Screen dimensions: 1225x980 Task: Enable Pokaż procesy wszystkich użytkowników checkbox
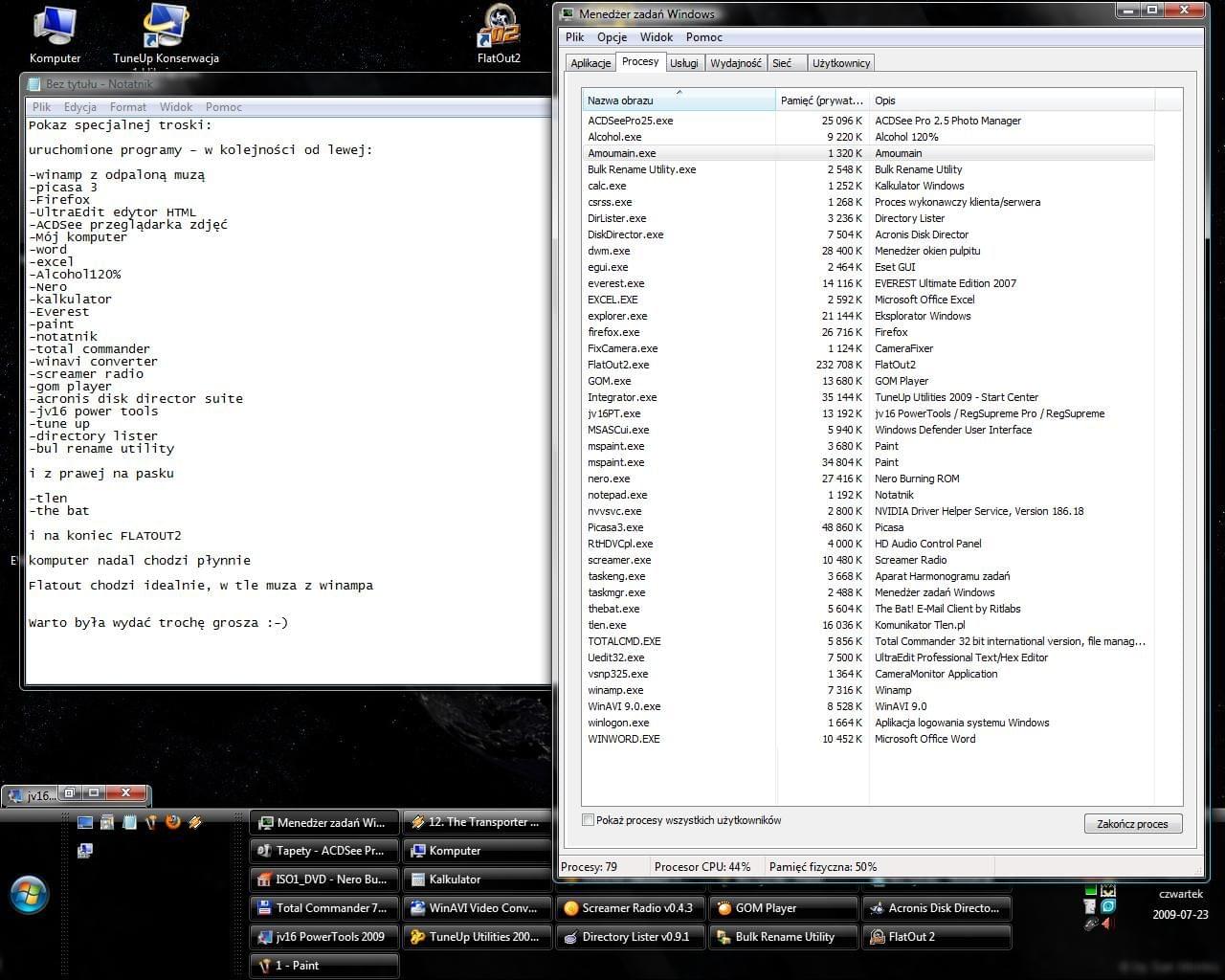pos(589,820)
